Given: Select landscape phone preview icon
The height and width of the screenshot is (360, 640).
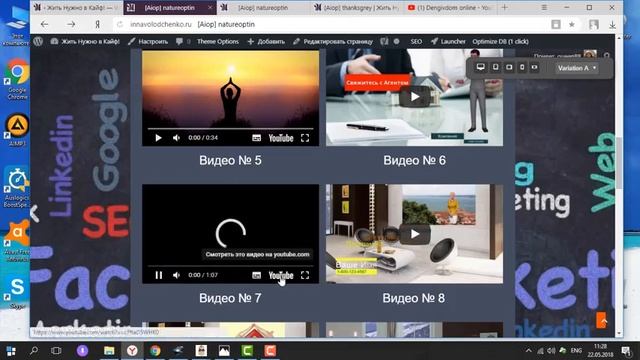Looking at the screenshot, I should (x=534, y=67).
